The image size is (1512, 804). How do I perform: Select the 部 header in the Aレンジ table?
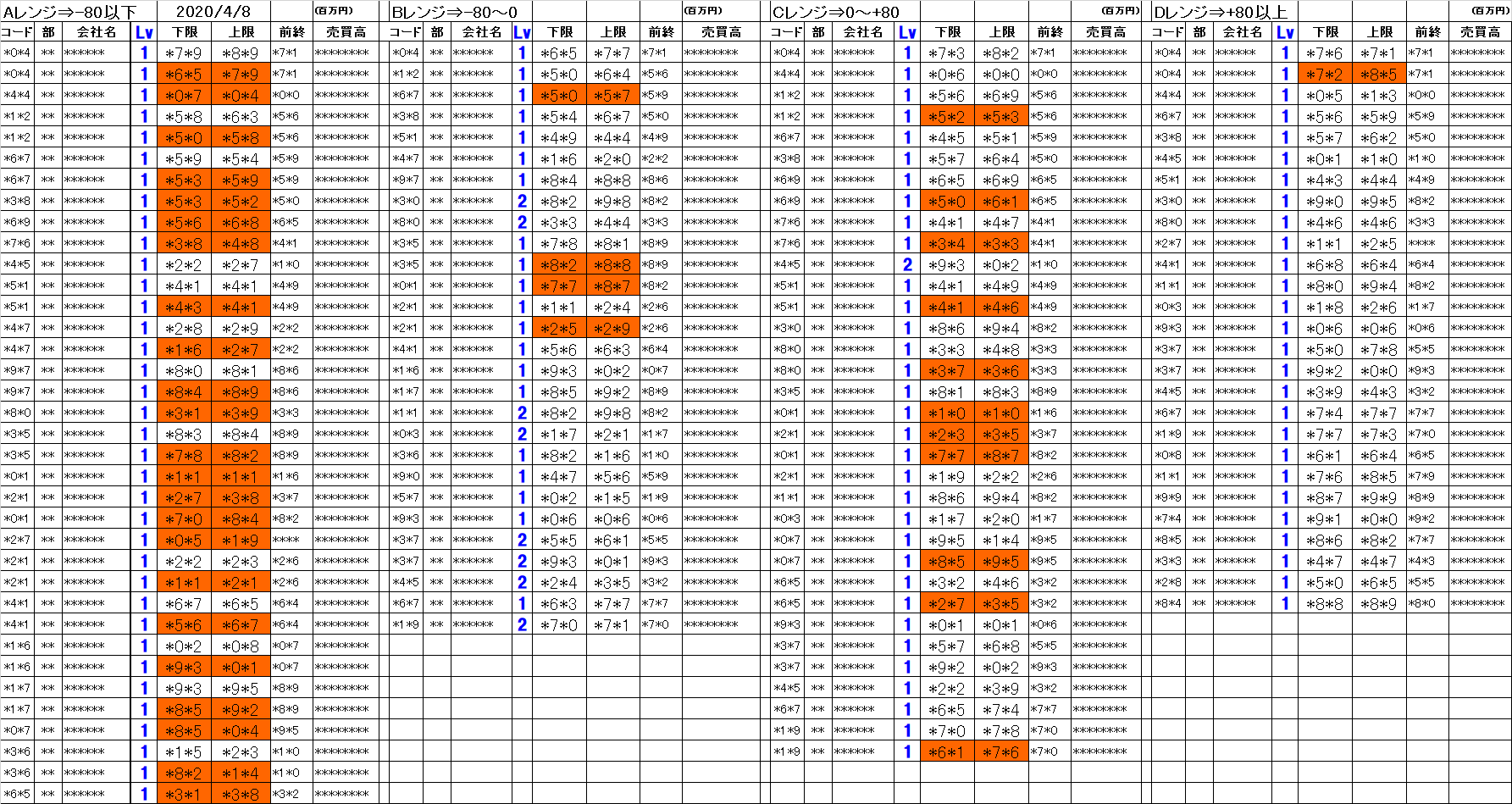tap(47, 32)
